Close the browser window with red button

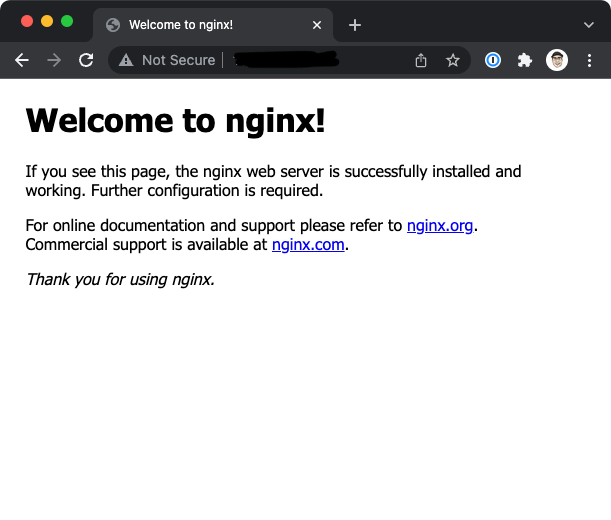[x=27, y=21]
